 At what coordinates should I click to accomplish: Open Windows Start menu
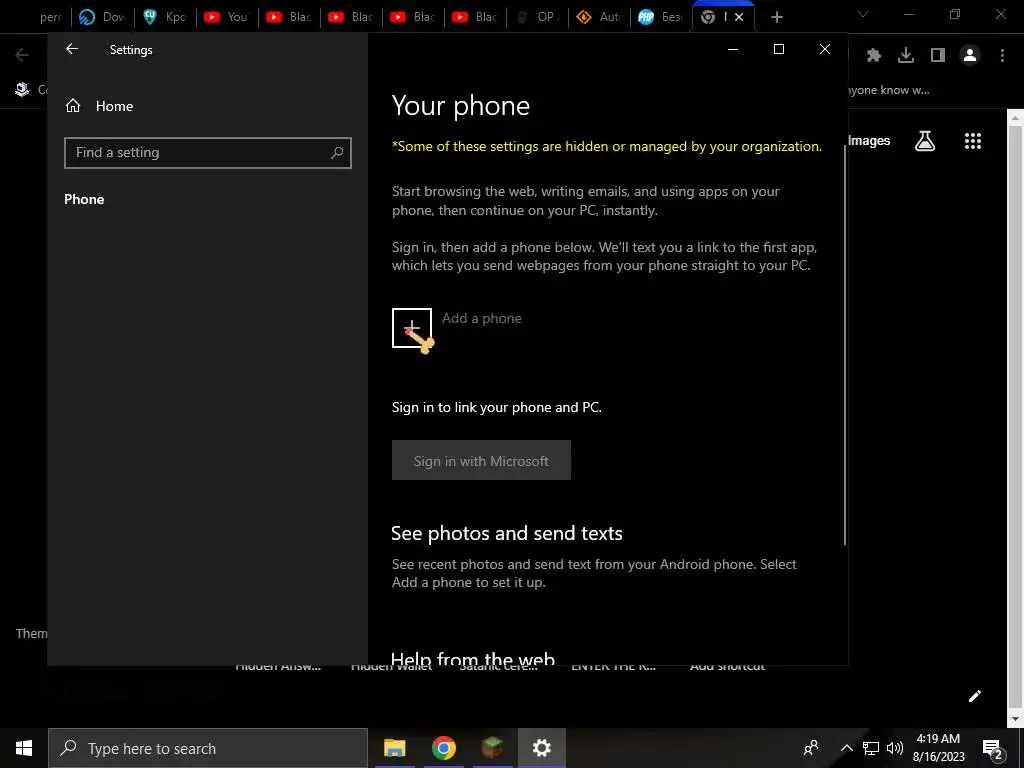click(x=24, y=748)
